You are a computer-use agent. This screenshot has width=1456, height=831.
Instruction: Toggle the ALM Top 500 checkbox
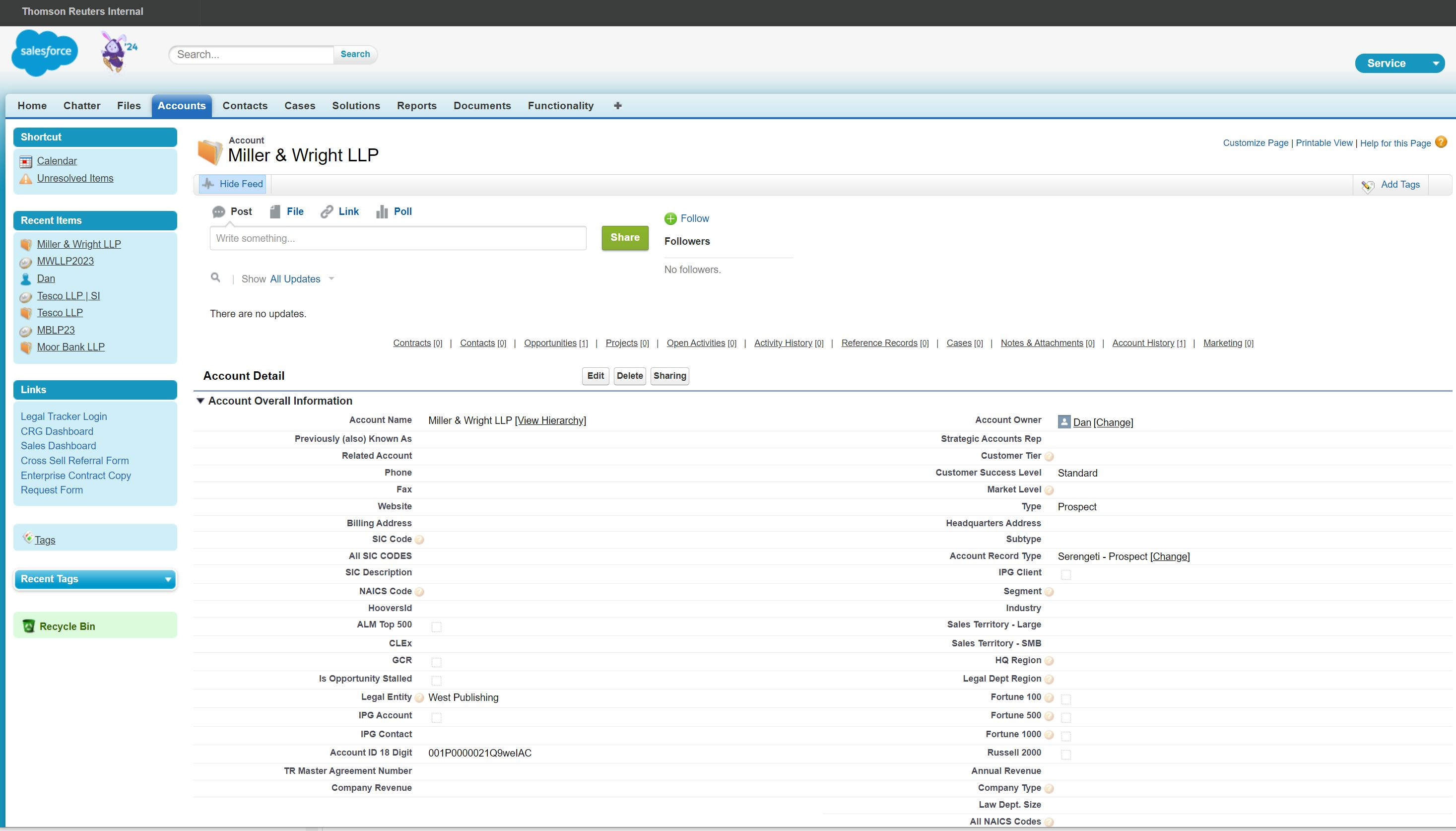tap(437, 626)
